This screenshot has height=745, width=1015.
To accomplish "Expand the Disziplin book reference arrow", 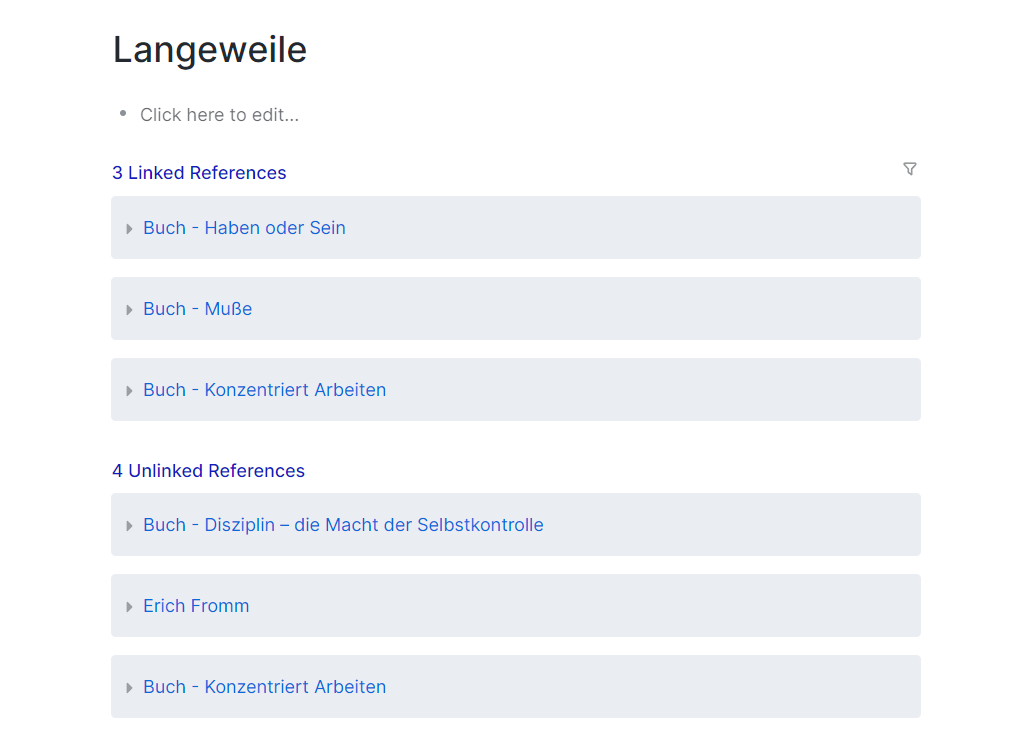I will tap(130, 526).
